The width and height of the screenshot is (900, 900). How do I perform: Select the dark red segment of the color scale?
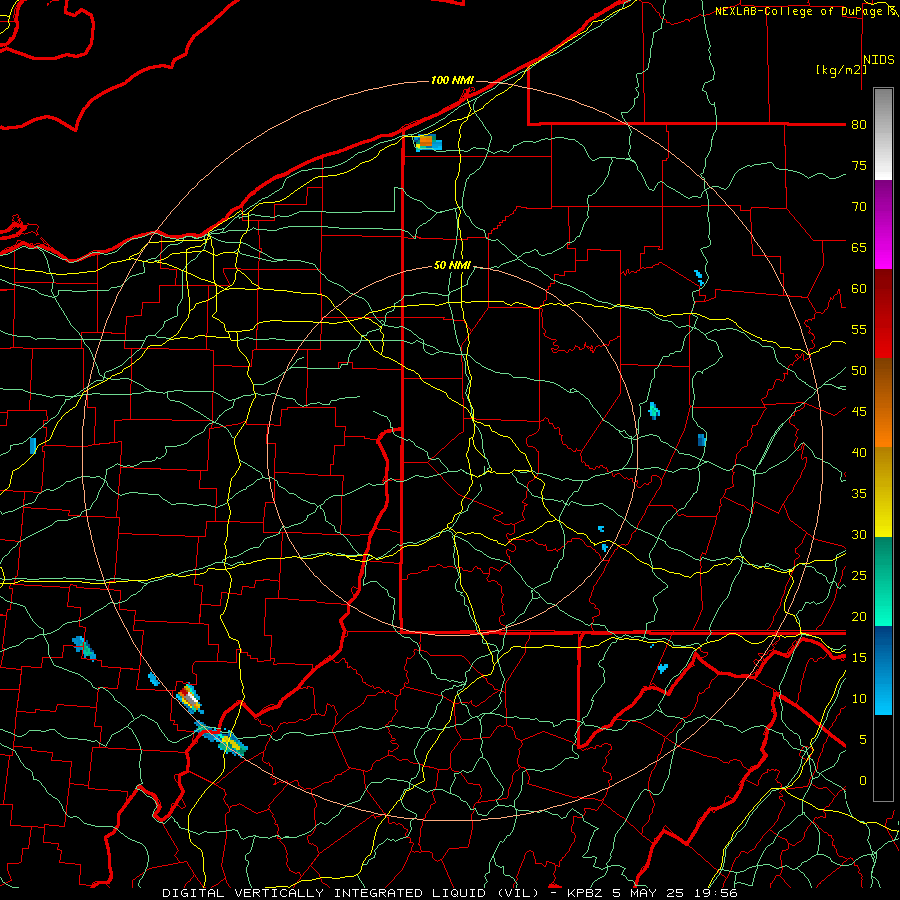pyautogui.click(x=883, y=314)
